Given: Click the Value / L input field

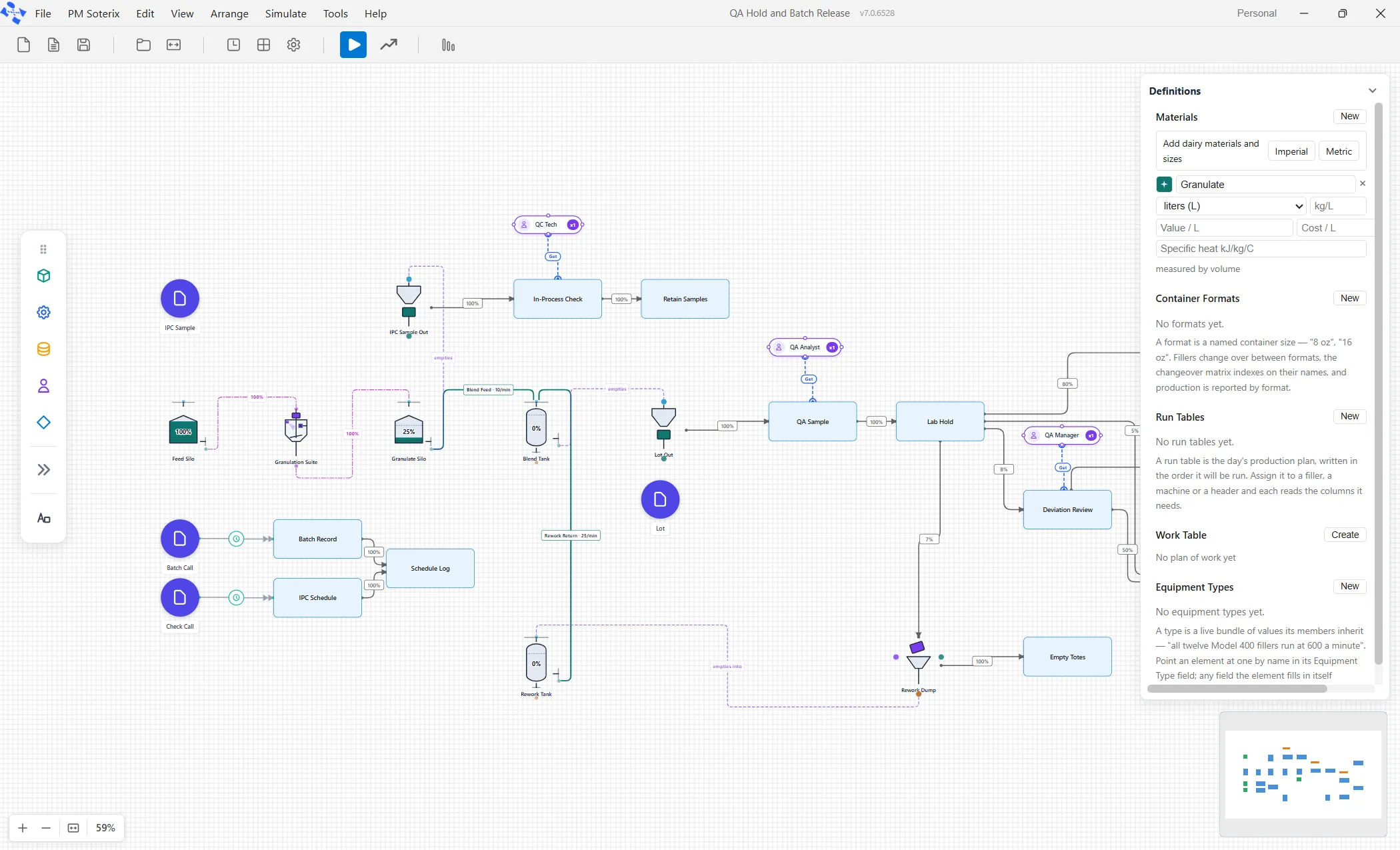Looking at the screenshot, I should pyautogui.click(x=1224, y=228).
